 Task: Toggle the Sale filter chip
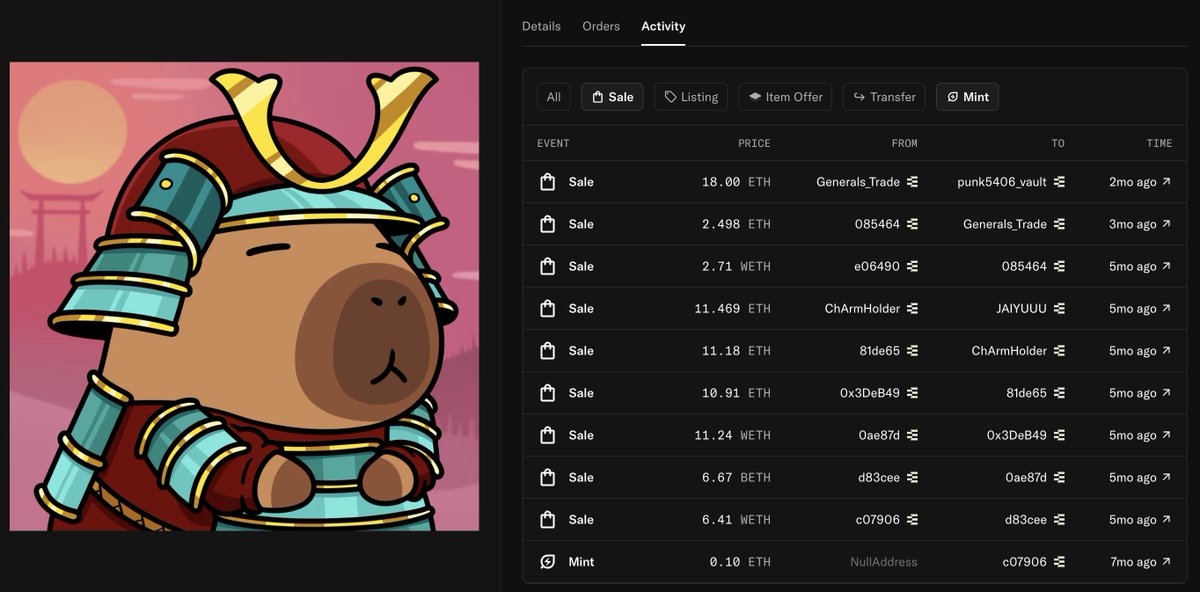coord(612,97)
